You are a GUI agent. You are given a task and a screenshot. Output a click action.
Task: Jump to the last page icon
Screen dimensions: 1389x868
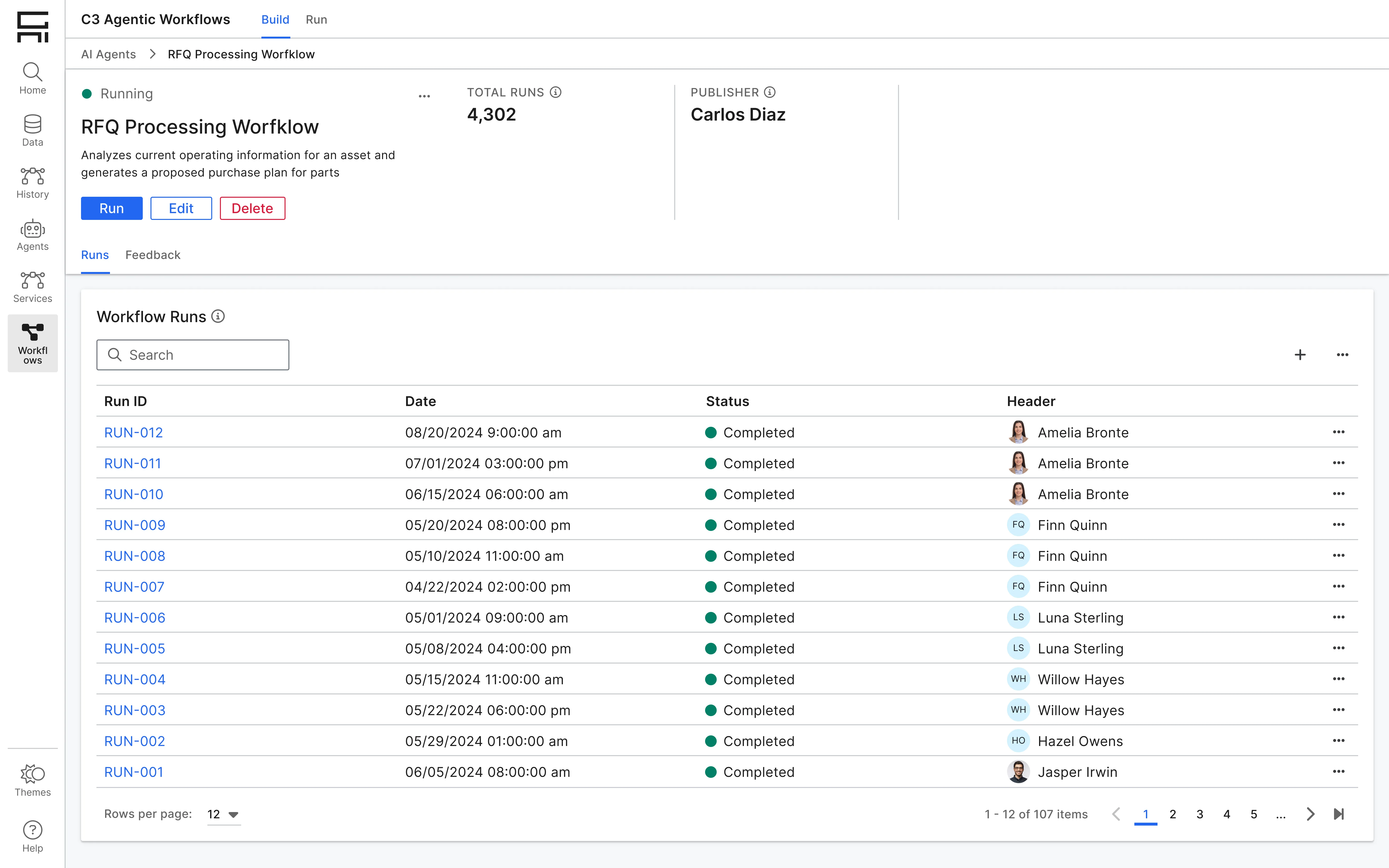coord(1339,814)
